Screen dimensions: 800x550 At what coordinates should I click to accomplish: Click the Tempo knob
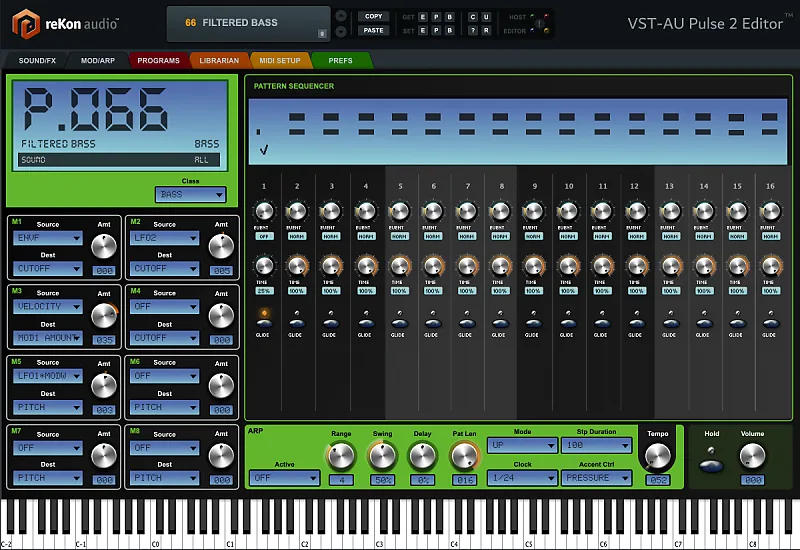tap(657, 456)
